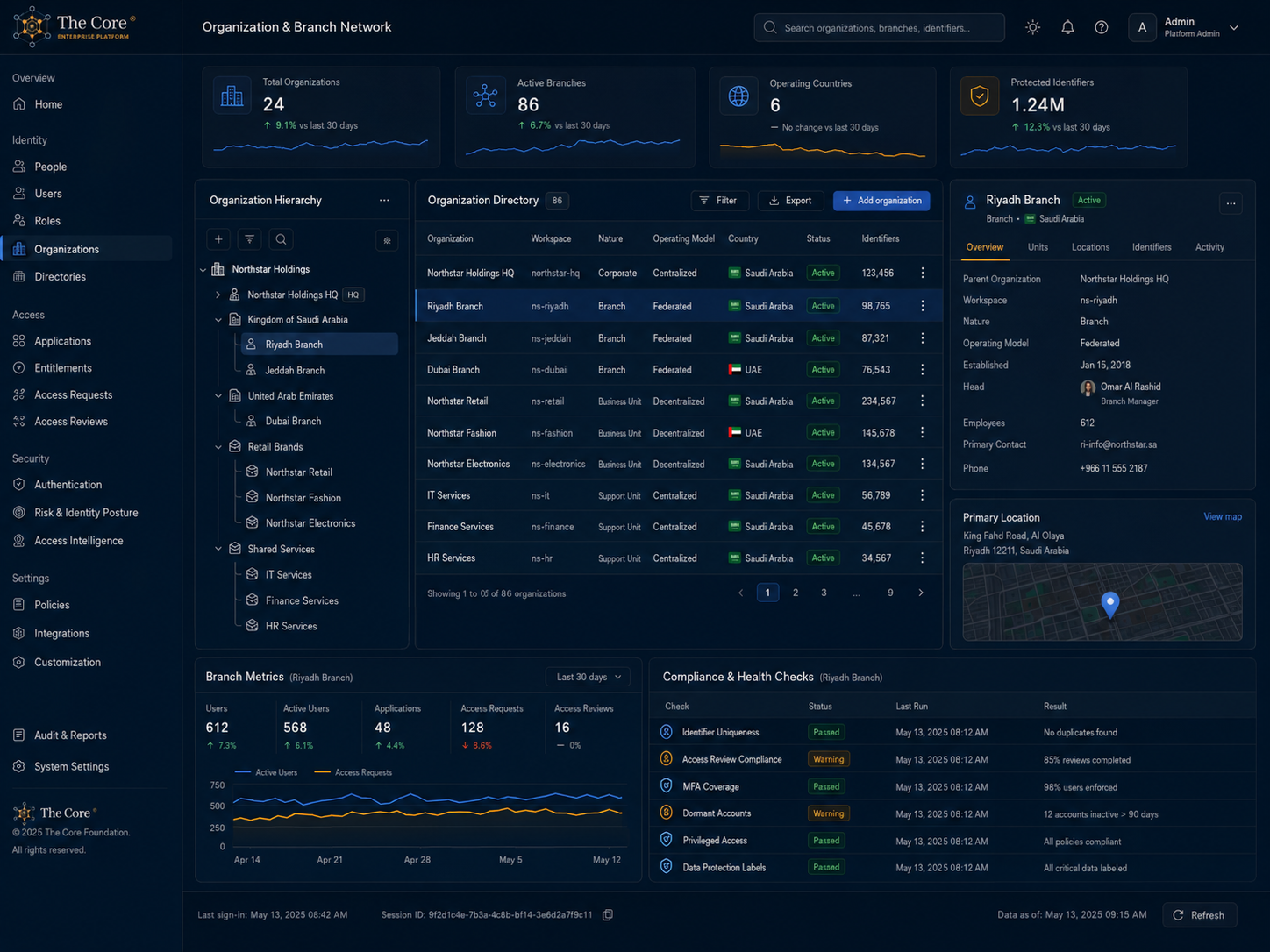
Task: Collapse the Shared Services node
Action: tap(218, 550)
